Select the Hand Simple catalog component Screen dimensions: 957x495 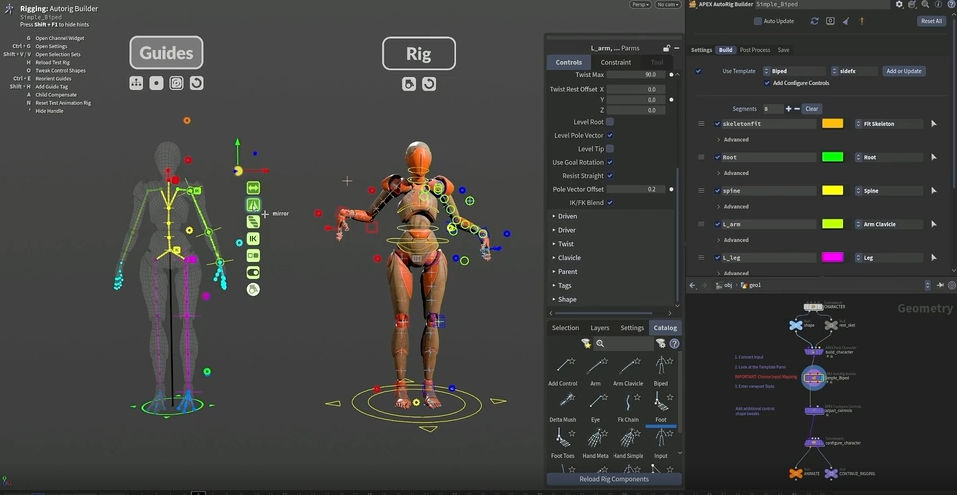coord(628,443)
